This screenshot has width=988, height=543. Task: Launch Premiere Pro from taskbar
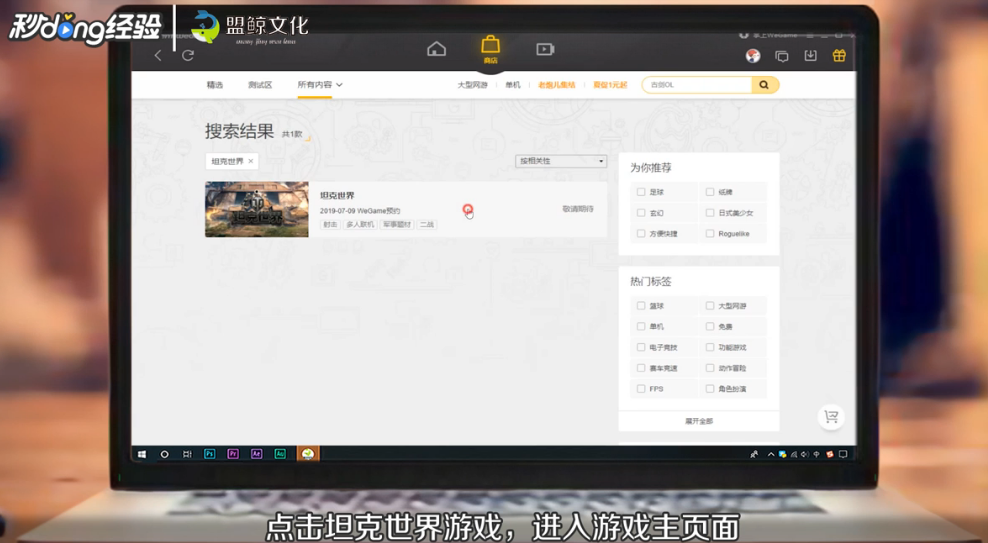click(233, 454)
